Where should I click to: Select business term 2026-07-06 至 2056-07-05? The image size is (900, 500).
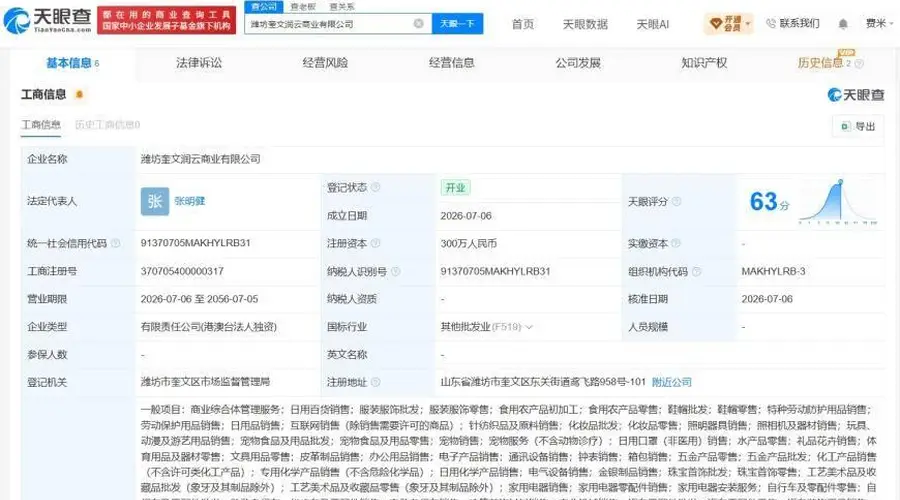click(199, 299)
